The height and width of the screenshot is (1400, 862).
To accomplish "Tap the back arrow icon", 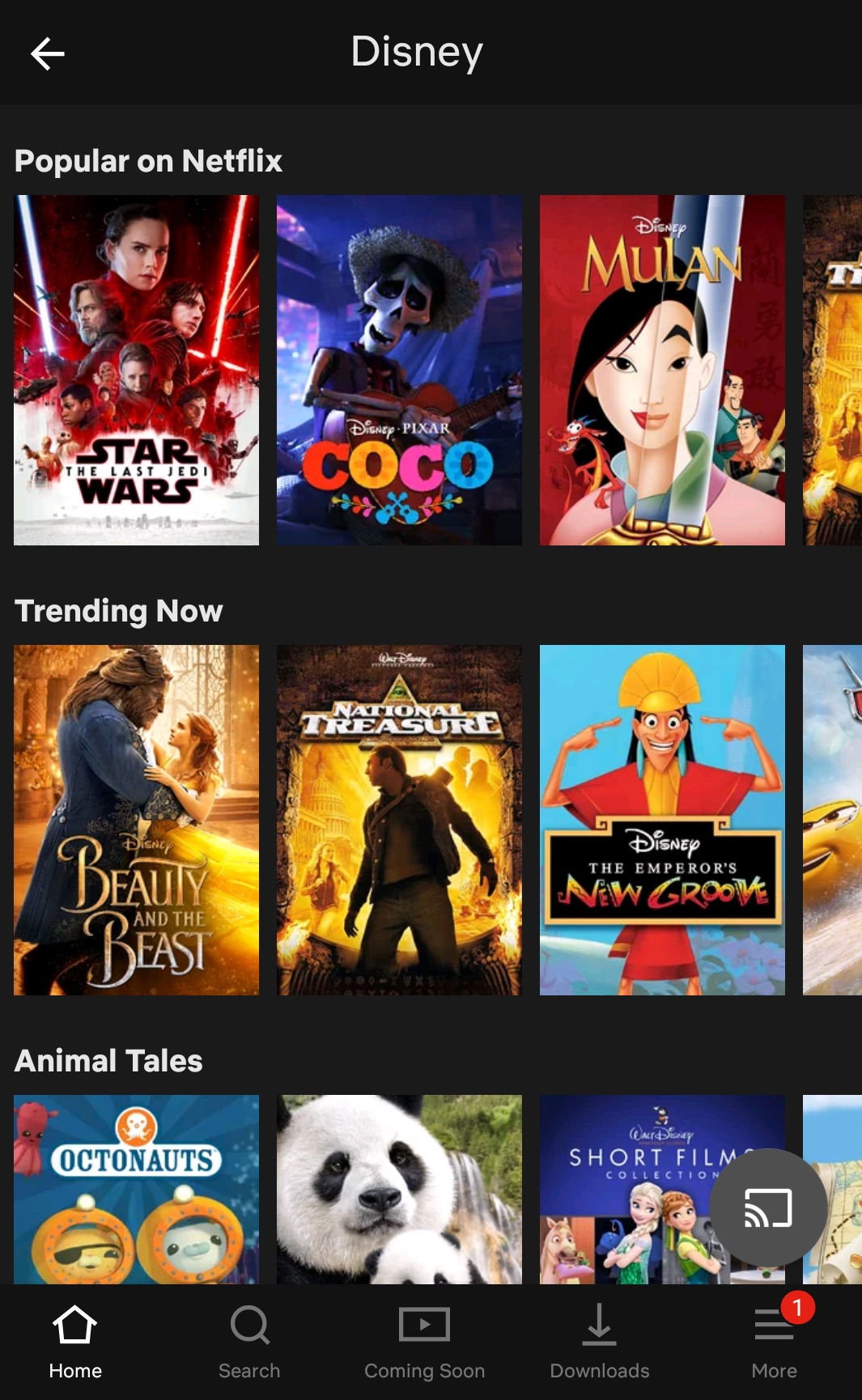I will click(x=48, y=54).
